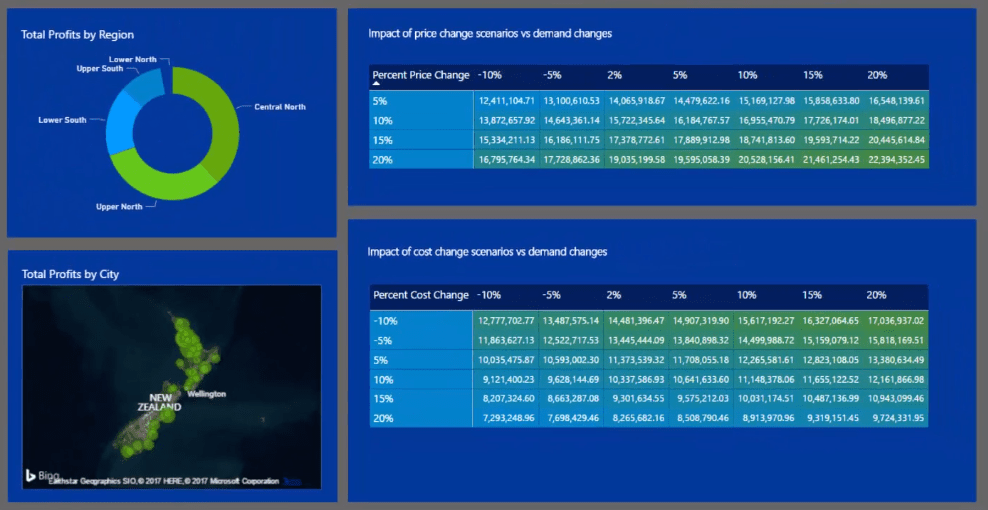The image size is (988, 510).
Task: Click the sort arrow under Percent Price Change
Action: pos(376,83)
